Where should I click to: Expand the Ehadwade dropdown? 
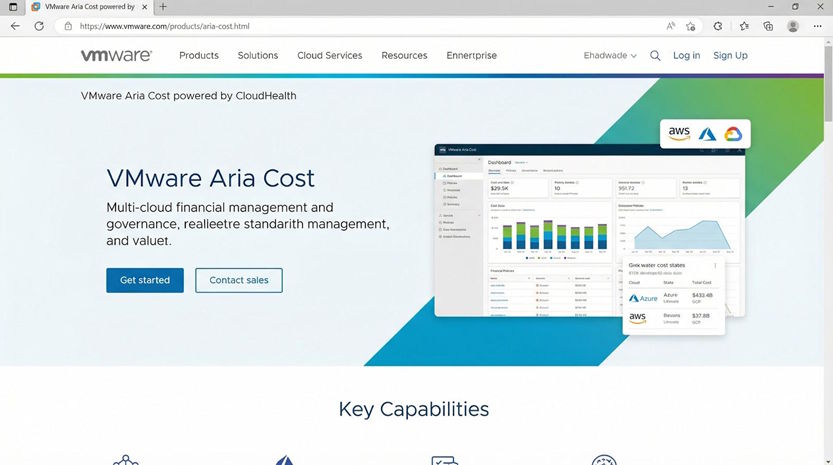[610, 55]
